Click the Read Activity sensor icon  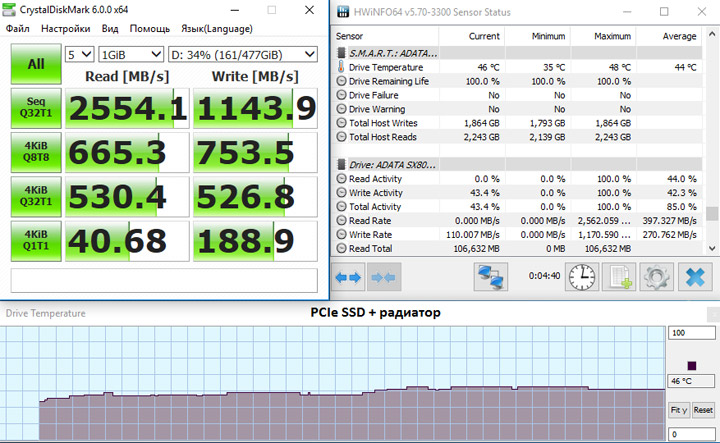(x=341, y=179)
